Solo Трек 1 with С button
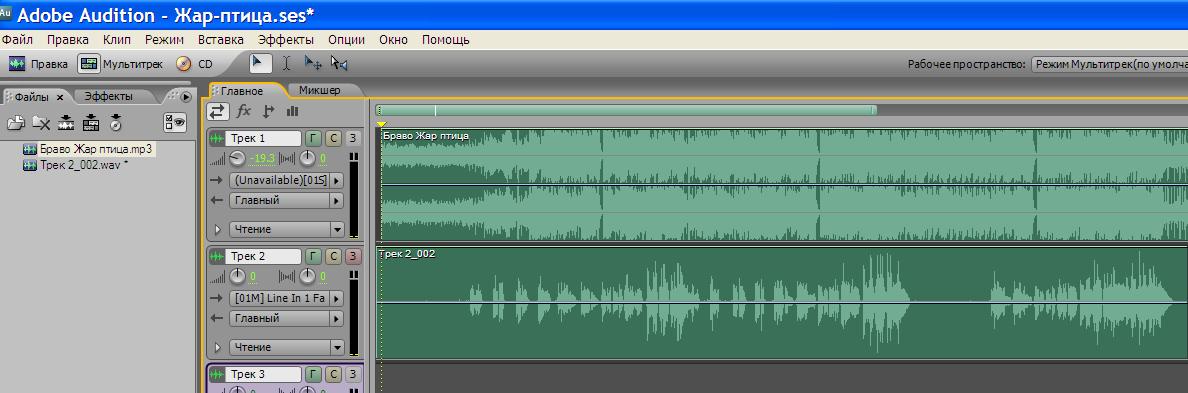This screenshot has width=1188, height=393. coord(333,139)
